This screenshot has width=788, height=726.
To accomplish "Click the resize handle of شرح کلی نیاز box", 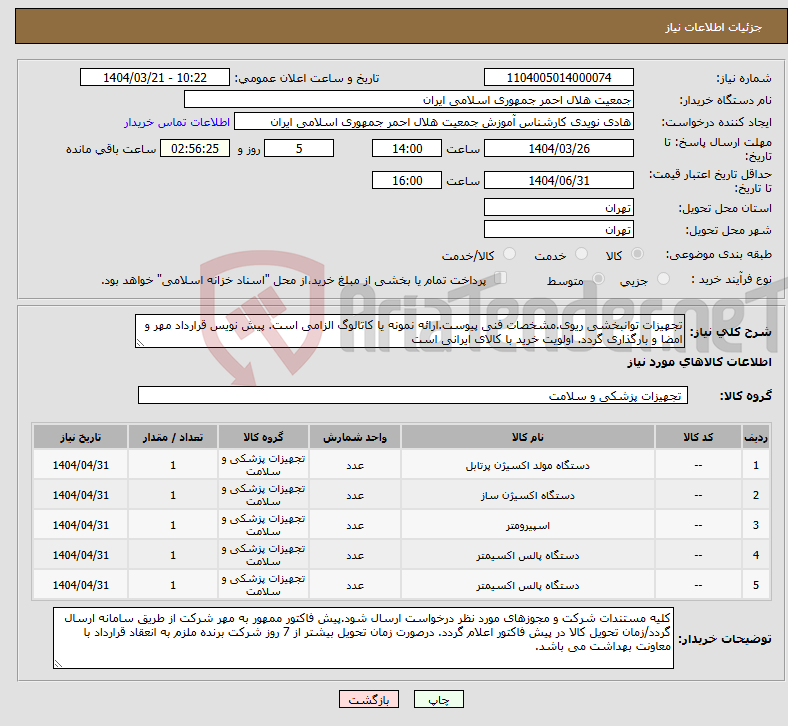I will pyautogui.click(x=141, y=342).
